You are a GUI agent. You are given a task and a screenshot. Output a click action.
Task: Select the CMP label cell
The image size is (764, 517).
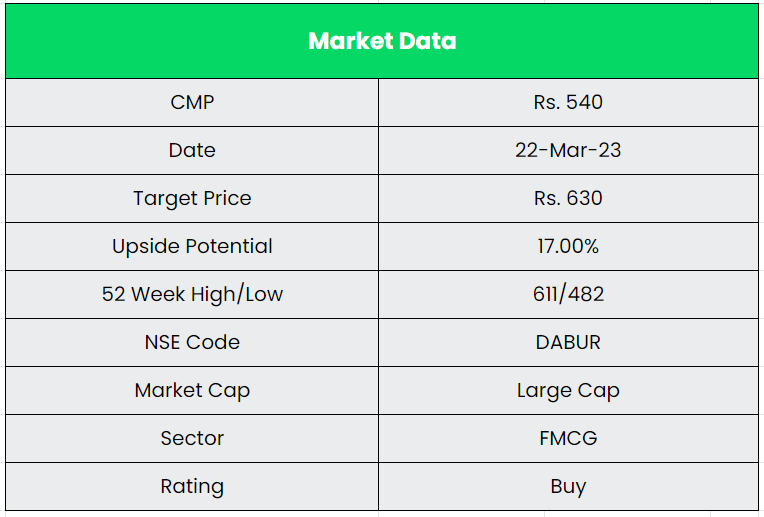pyautogui.click(x=192, y=102)
